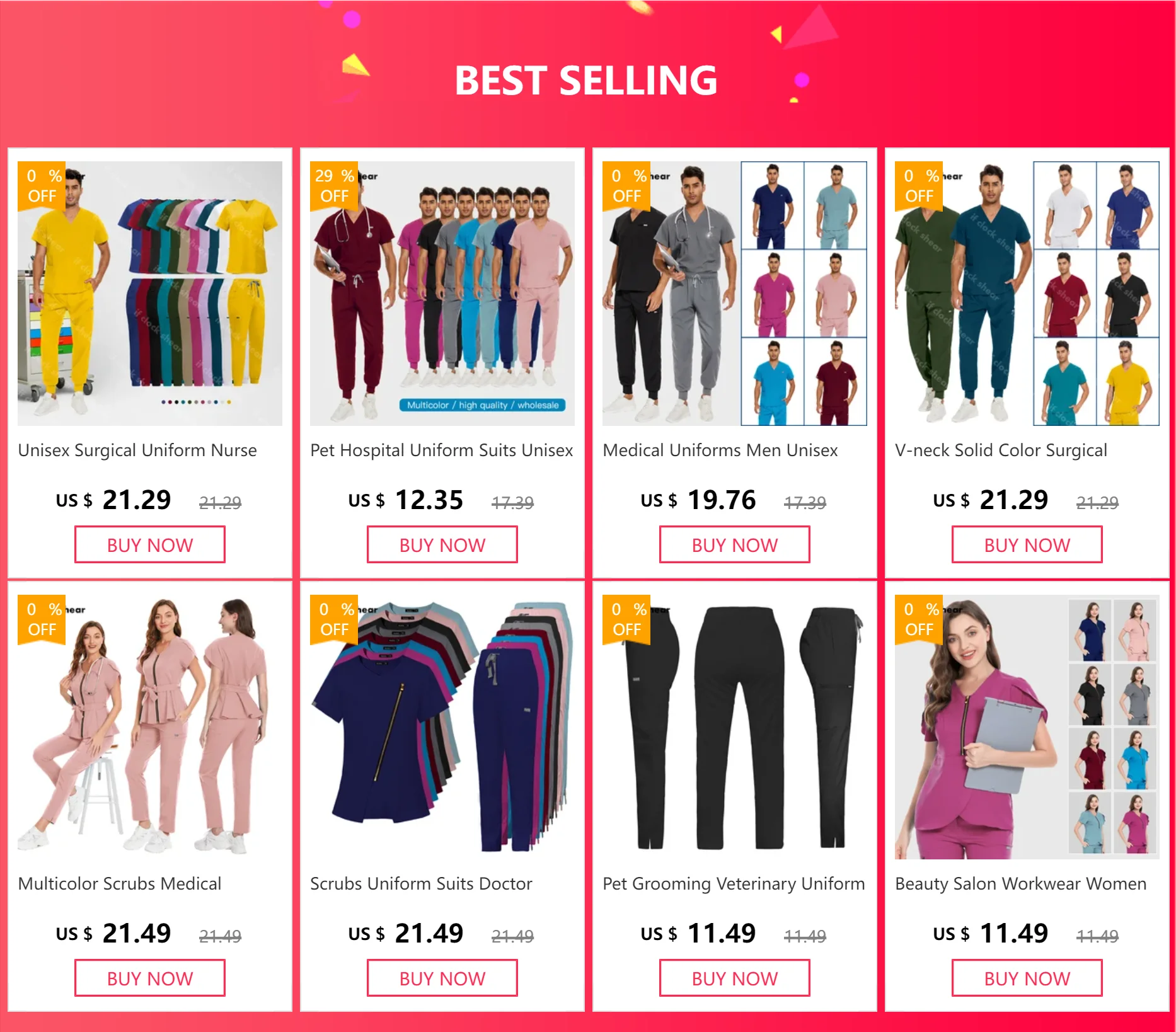Screen dimensions: 1176x1032
Task: Click BUY NOW under Multicolor Scrubs Medical
Action: pyautogui.click(x=150, y=978)
